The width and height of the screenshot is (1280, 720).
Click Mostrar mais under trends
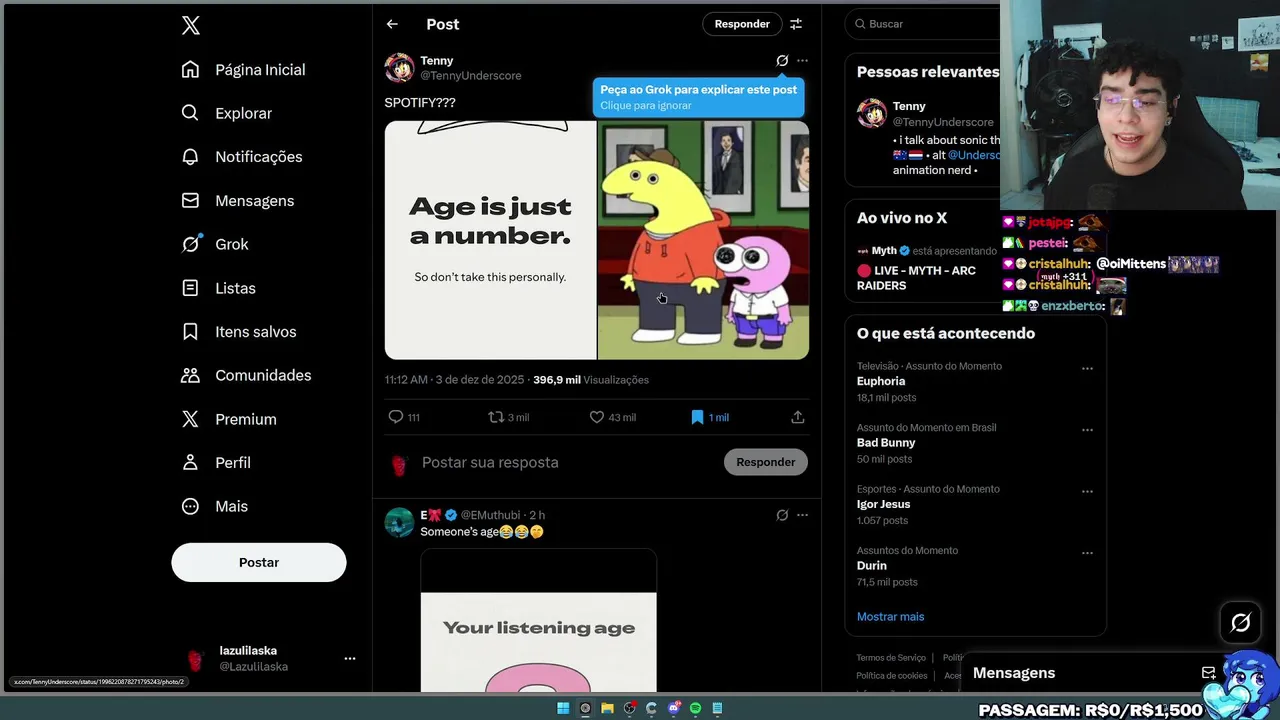coord(890,617)
